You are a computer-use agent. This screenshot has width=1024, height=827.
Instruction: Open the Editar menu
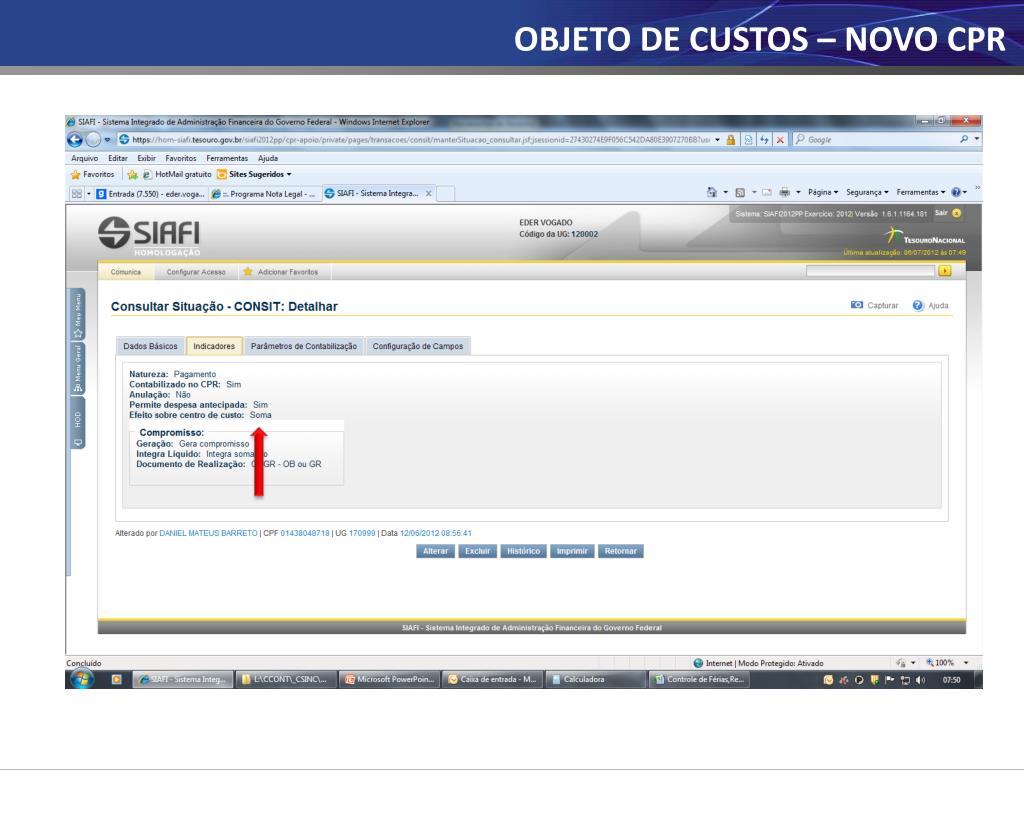118,158
